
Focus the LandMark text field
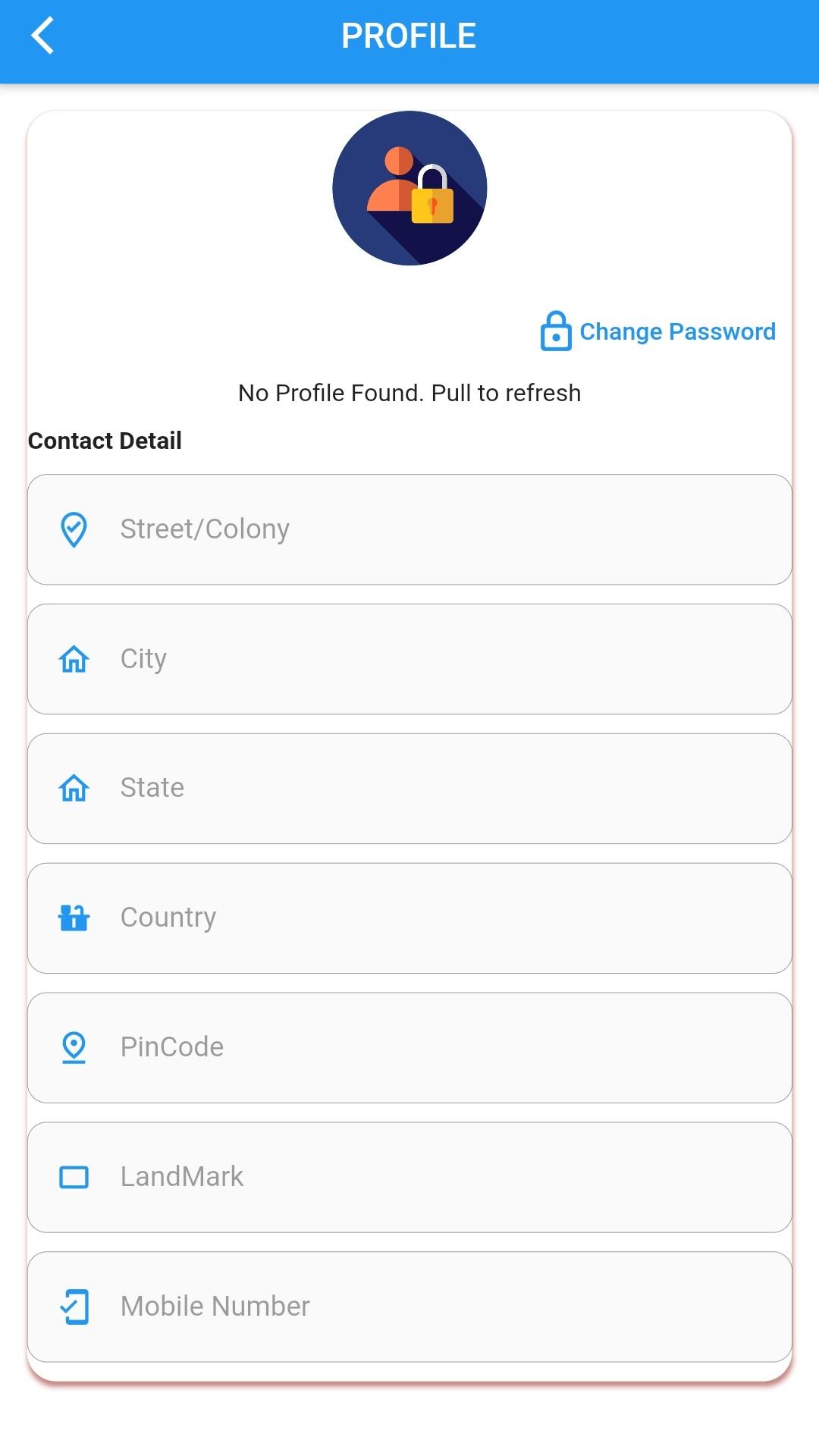click(x=409, y=1178)
